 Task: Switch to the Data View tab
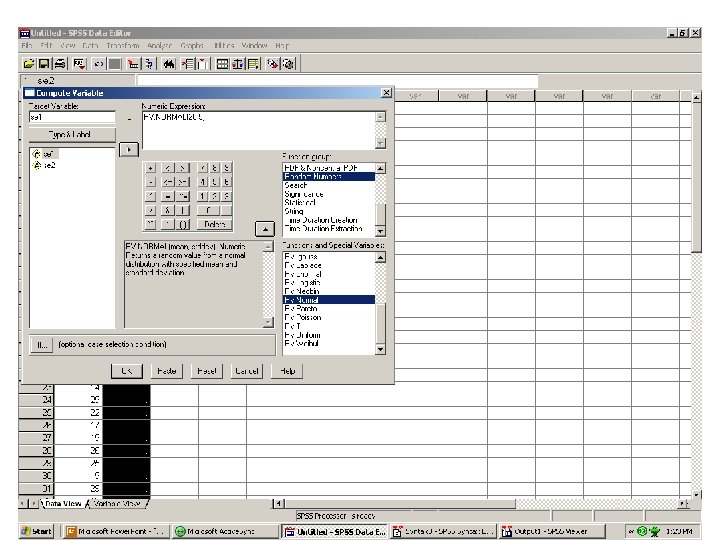pos(63,503)
